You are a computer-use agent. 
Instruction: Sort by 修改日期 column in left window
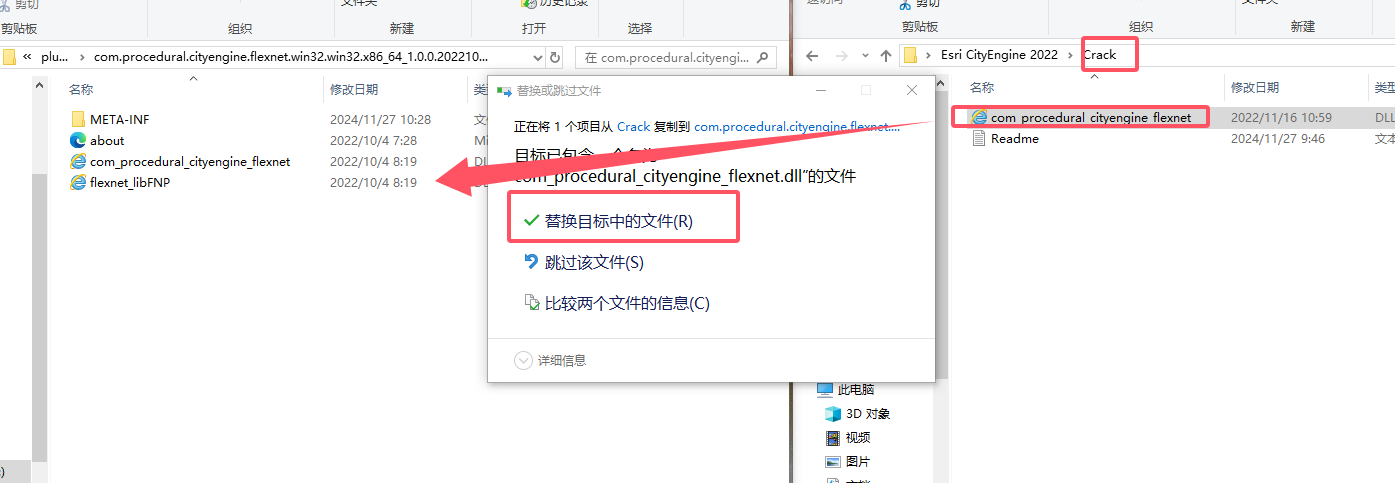[x=354, y=89]
